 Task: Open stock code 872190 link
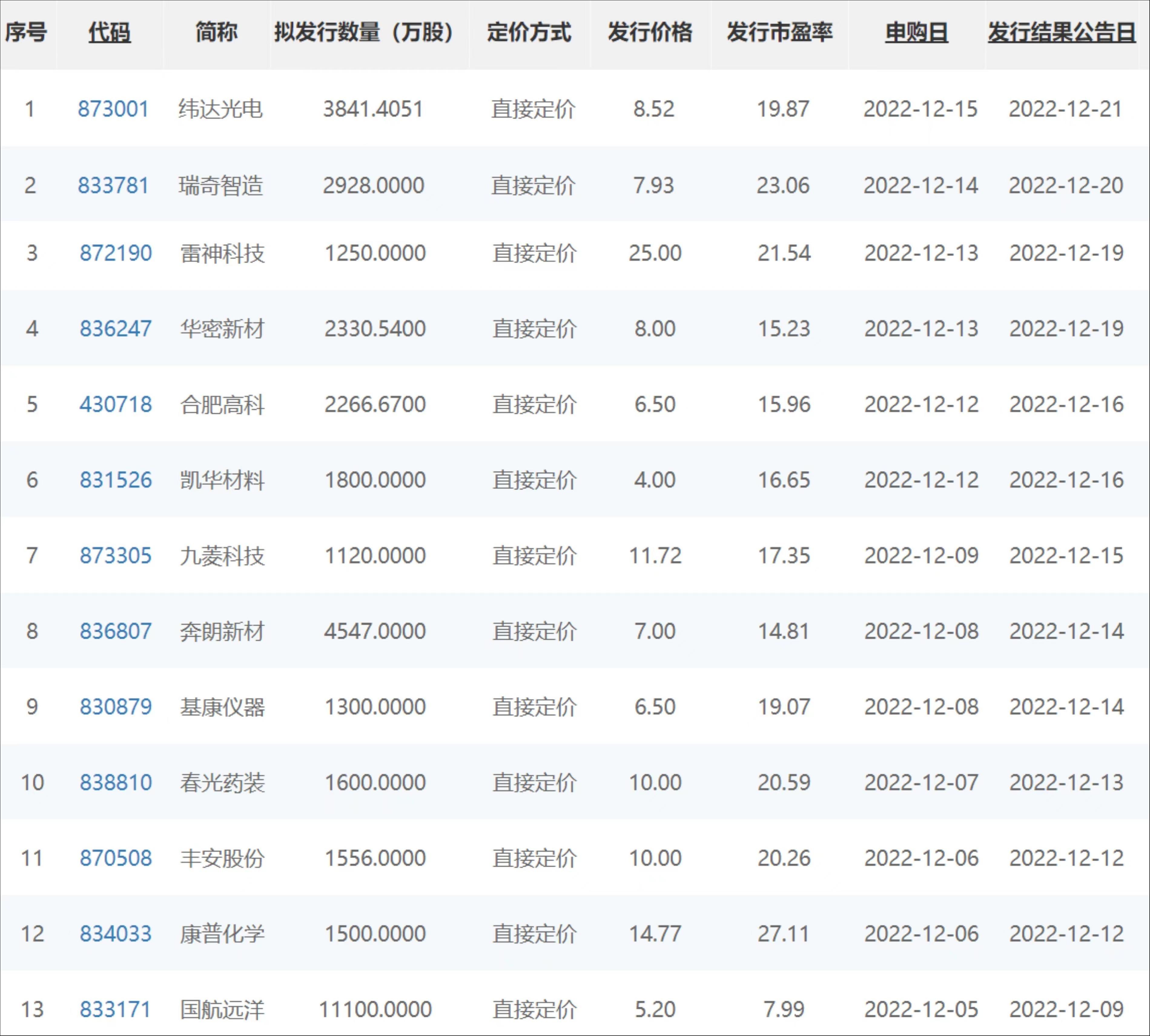tap(115, 253)
